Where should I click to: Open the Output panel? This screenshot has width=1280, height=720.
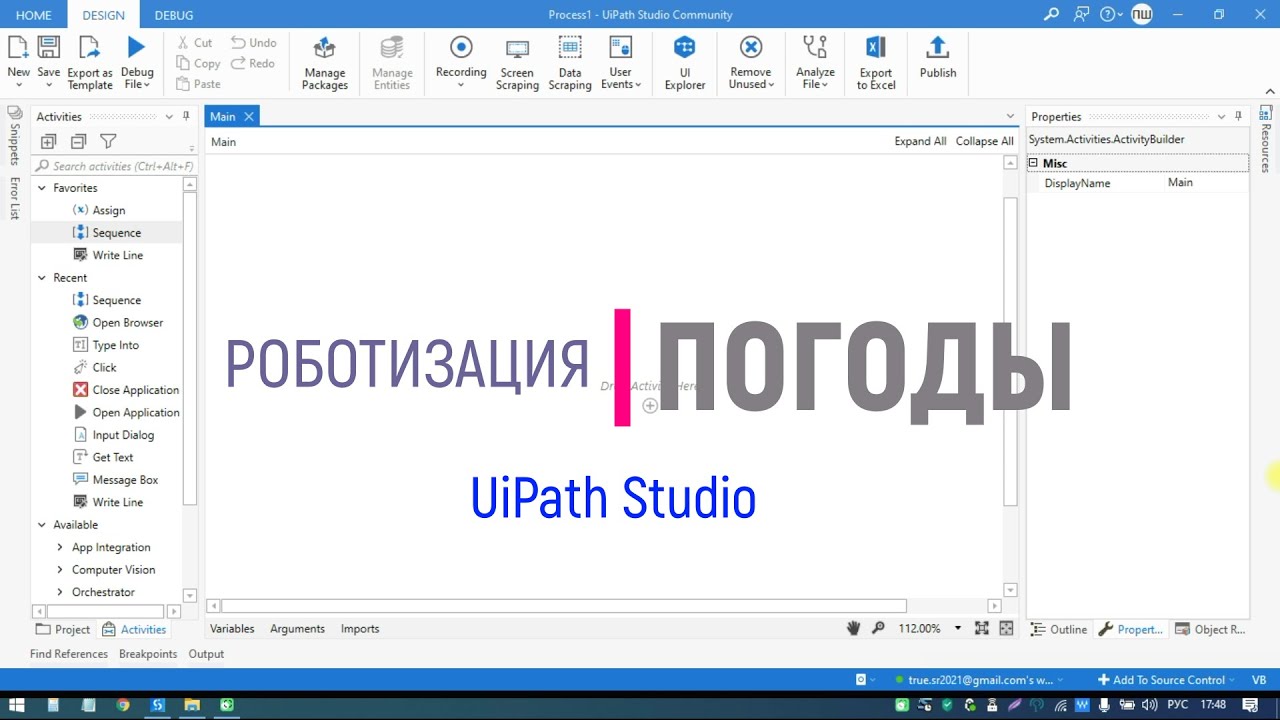click(x=206, y=654)
